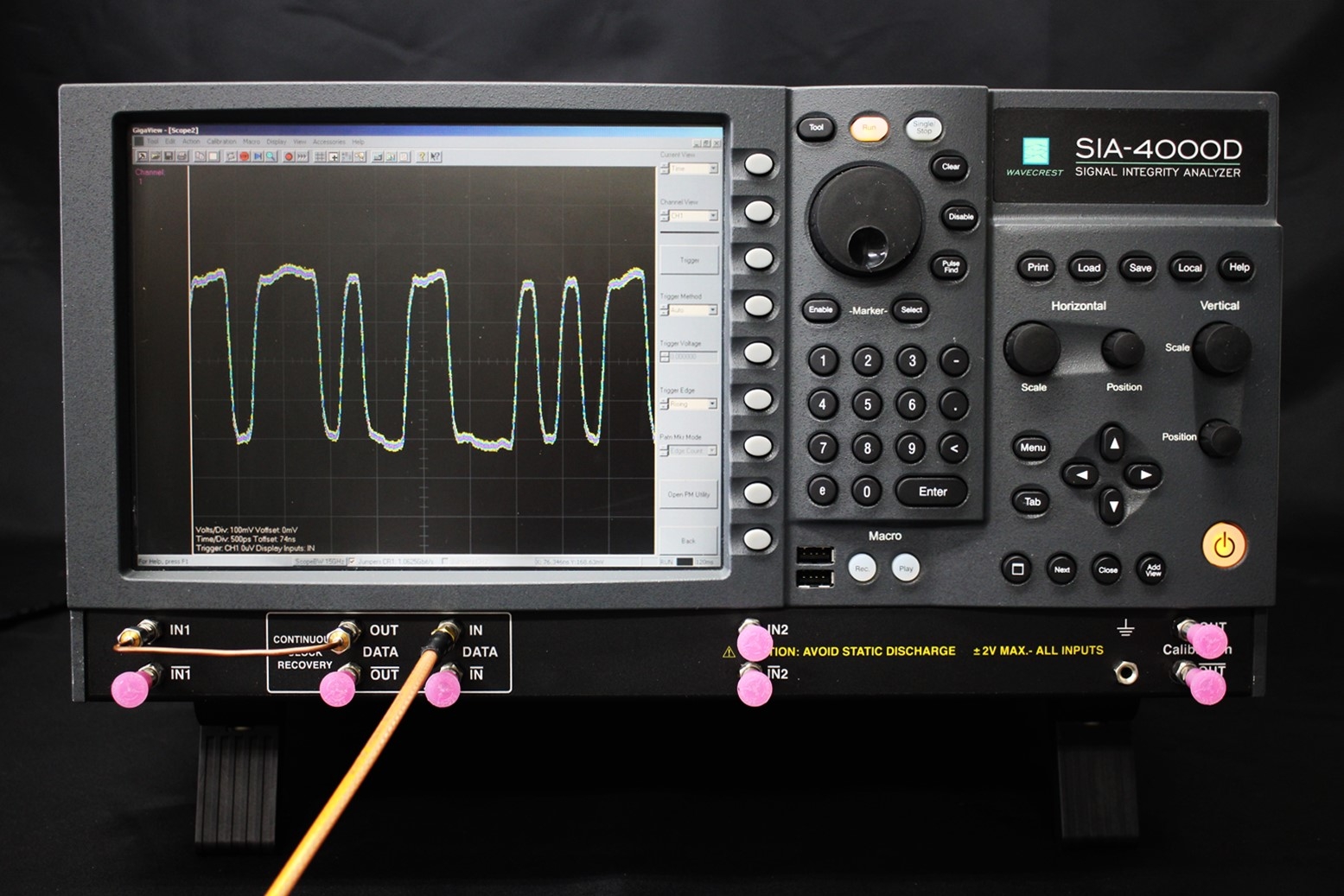
Task: Push the orange power button on the analyzer
Action: tap(1224, 545)
